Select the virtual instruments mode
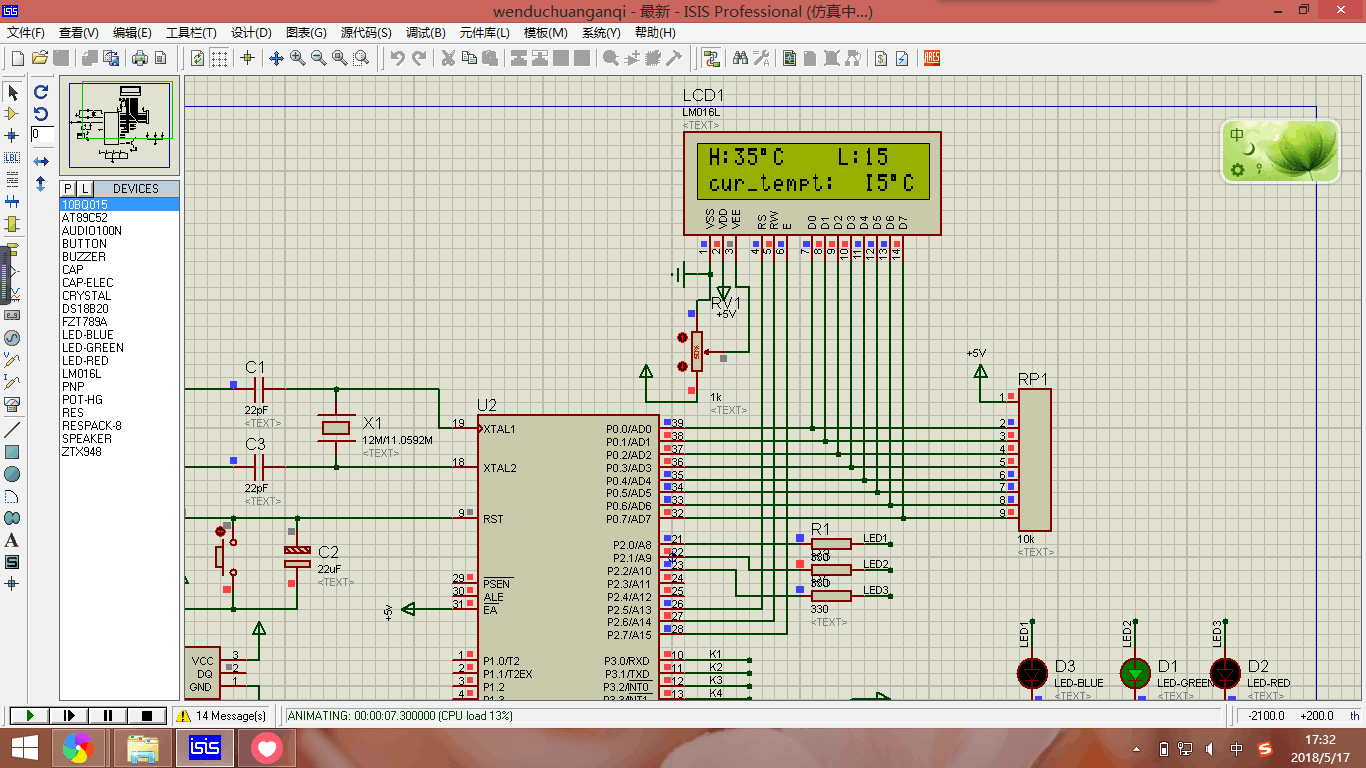 click(x=13, y=404)
